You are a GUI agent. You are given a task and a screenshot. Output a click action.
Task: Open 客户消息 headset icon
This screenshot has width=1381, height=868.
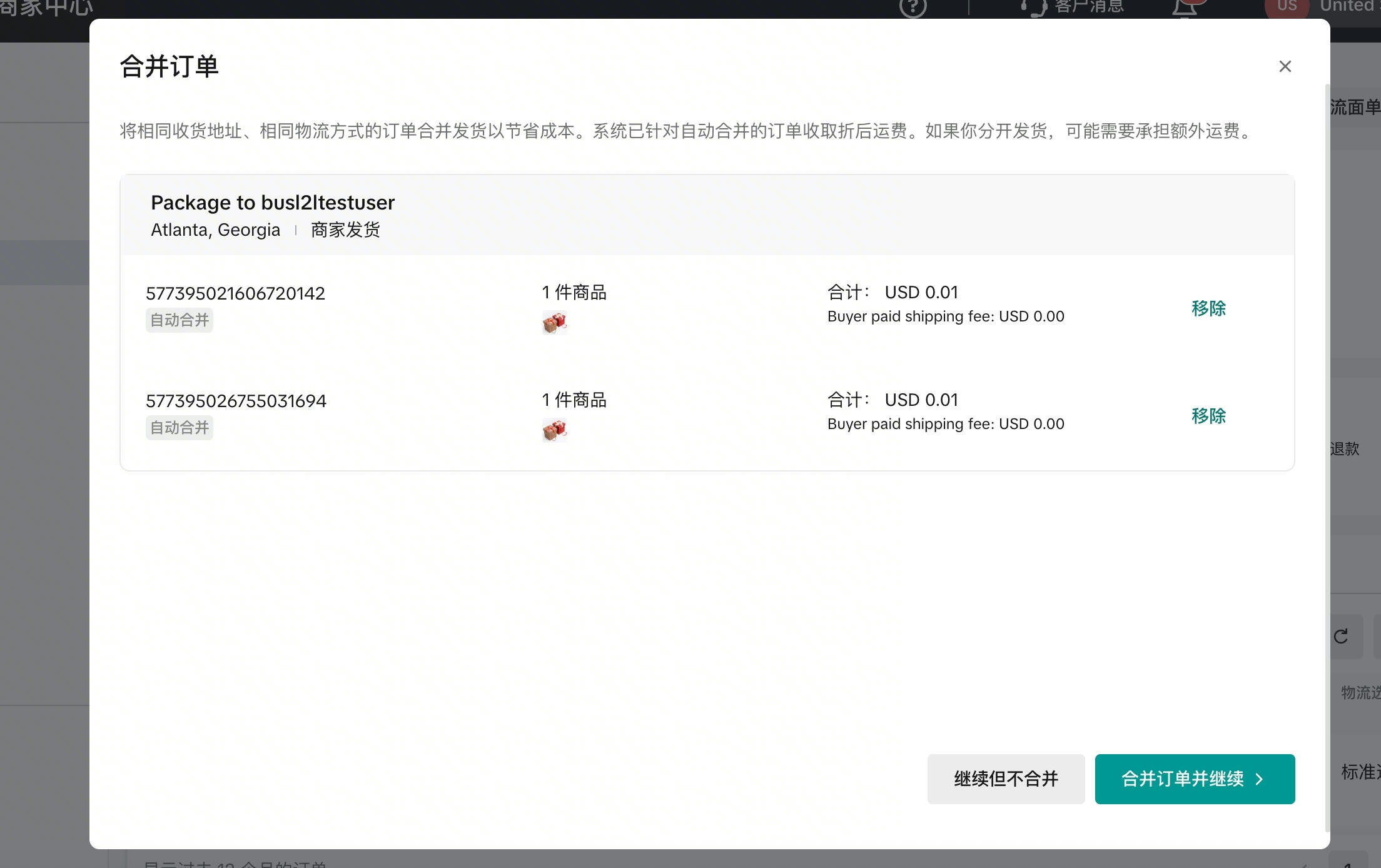[1033, 8]
